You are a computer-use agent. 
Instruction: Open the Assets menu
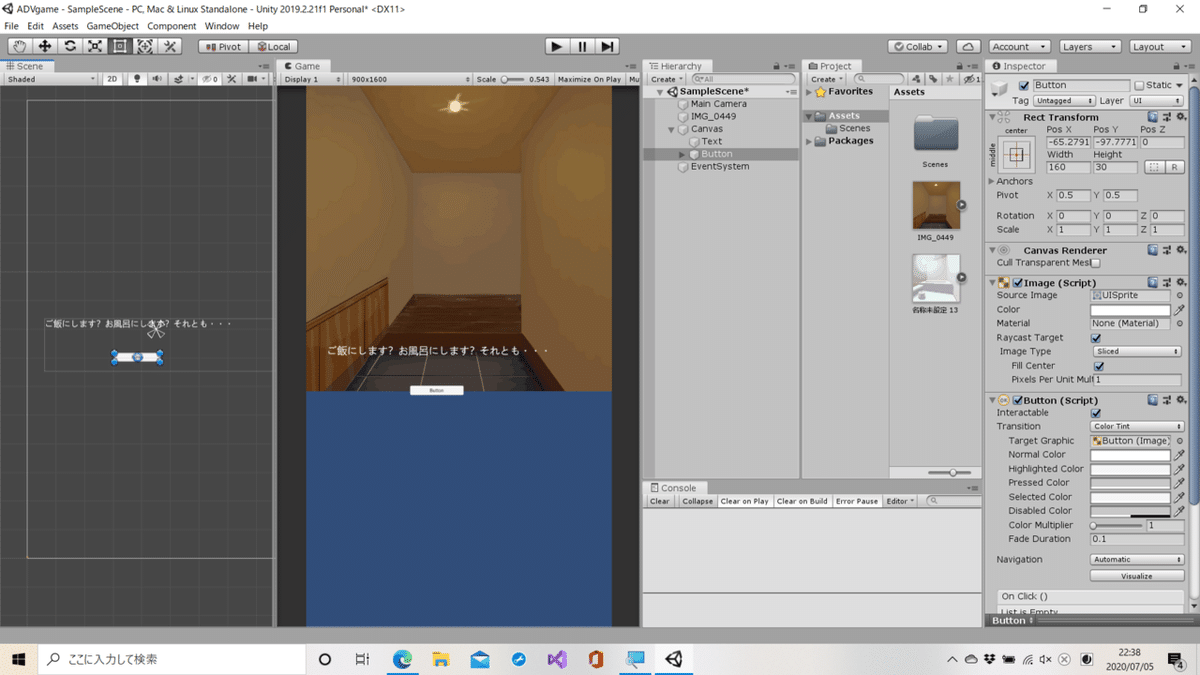pos(65,26)
